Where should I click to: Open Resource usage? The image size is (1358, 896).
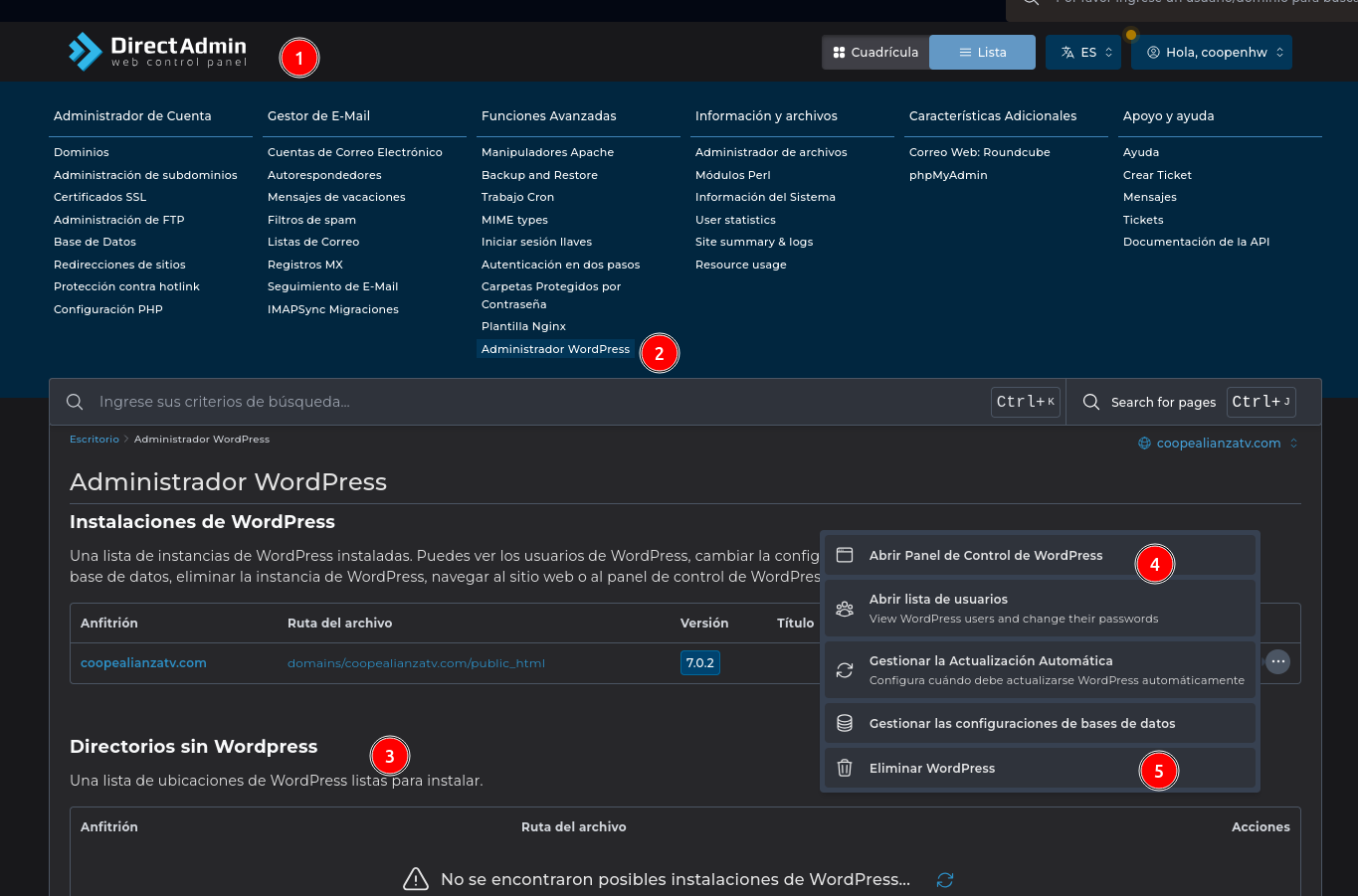[x=740, y=265]
